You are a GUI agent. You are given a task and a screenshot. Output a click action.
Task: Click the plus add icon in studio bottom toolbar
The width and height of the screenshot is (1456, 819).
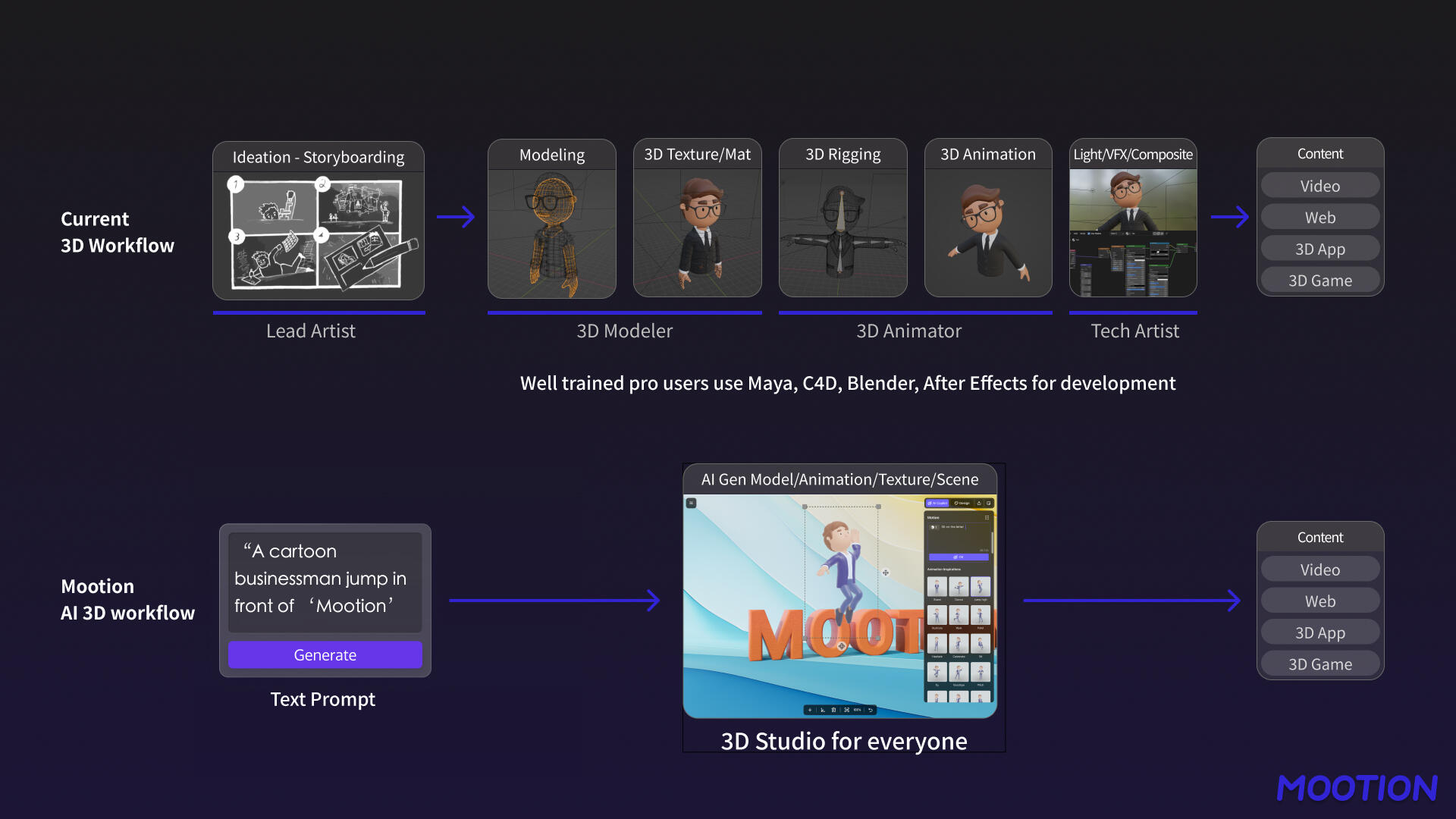(810, 710)
